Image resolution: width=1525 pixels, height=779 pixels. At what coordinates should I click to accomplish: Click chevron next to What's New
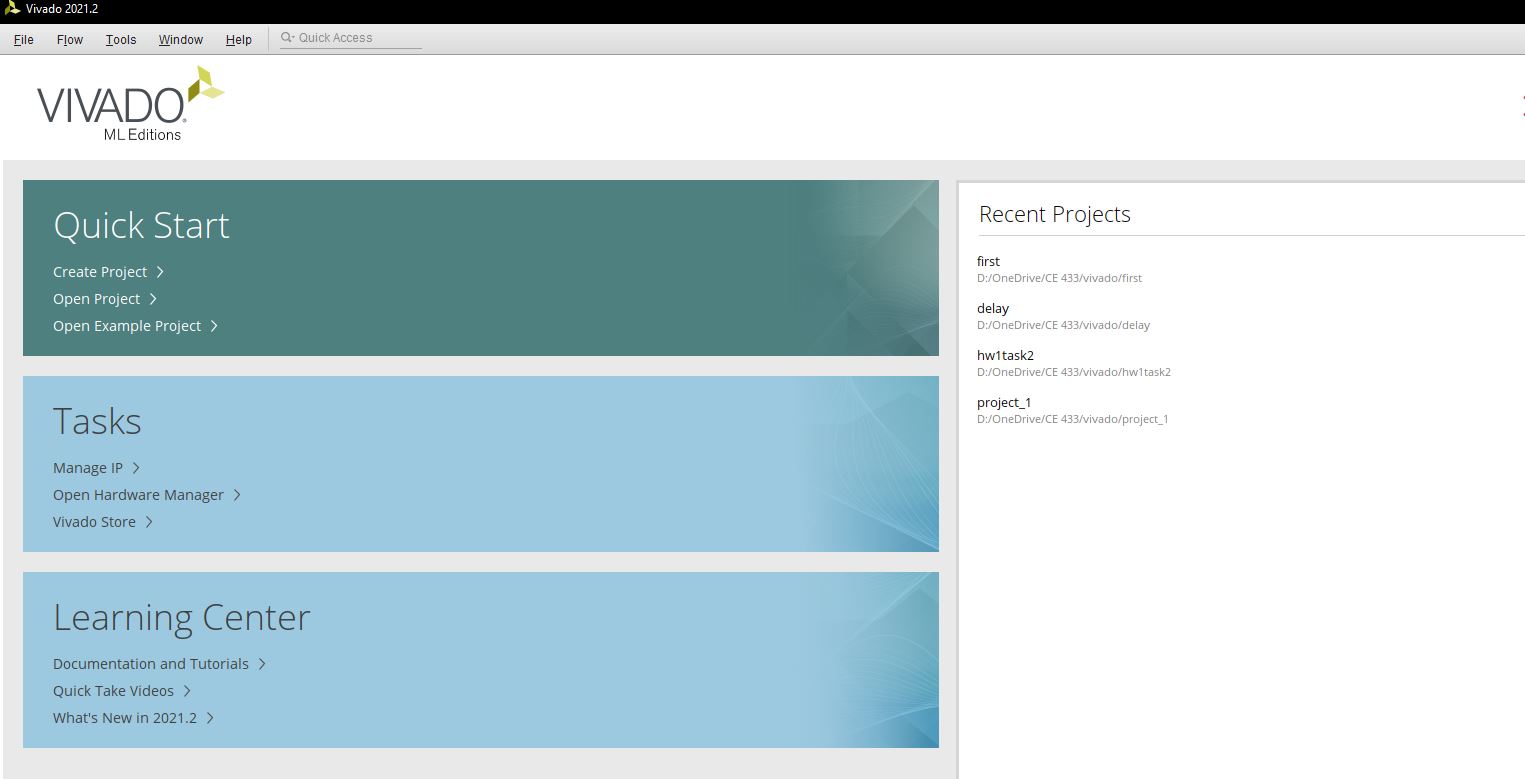click(210, 718)
